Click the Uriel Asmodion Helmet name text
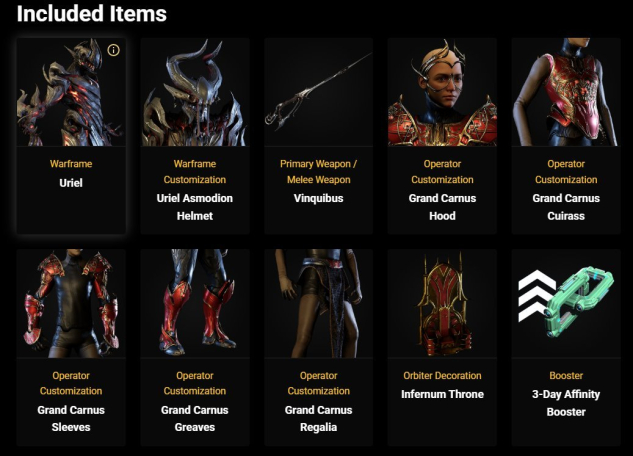Image resolution: width=633 pixels, height=456 pixels. tap(195, 207)
